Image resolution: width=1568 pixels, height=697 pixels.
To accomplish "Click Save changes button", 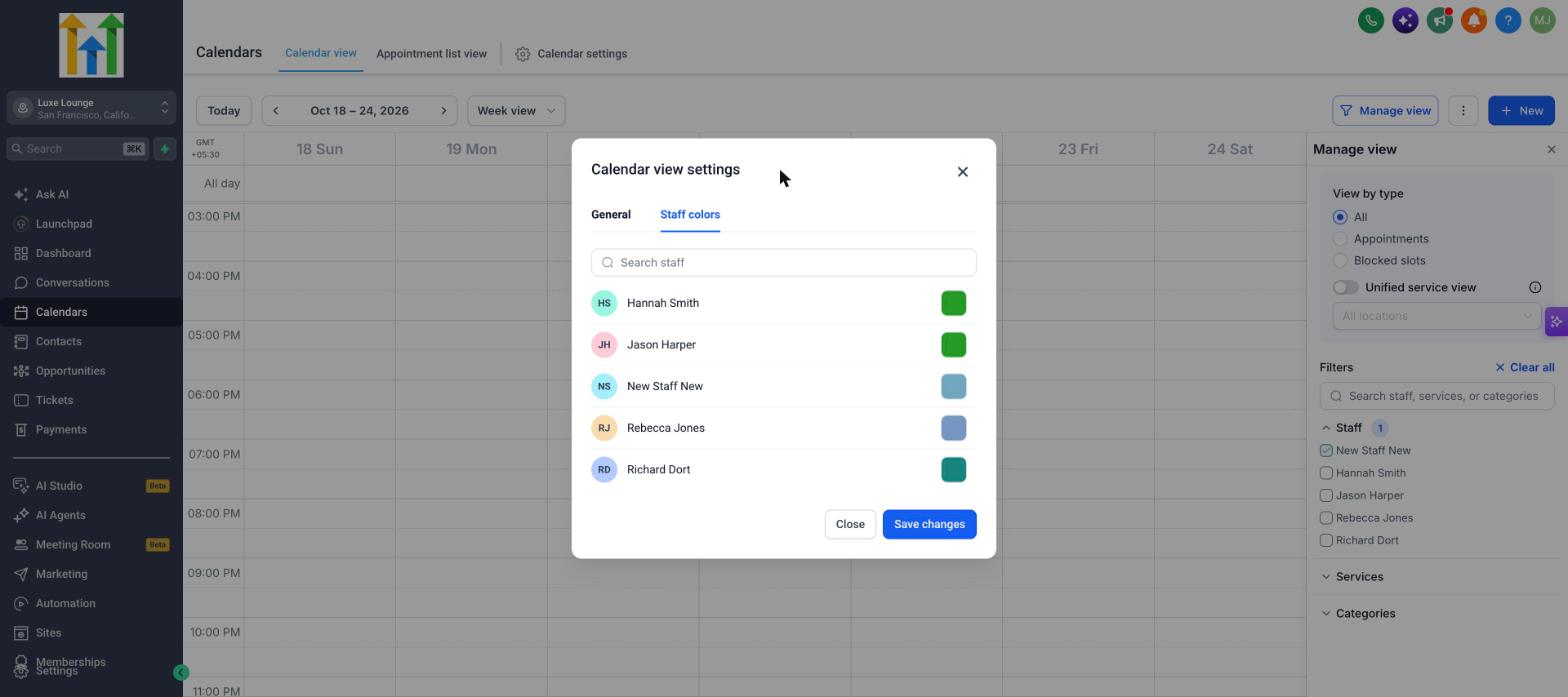I will tap(929, 525).
